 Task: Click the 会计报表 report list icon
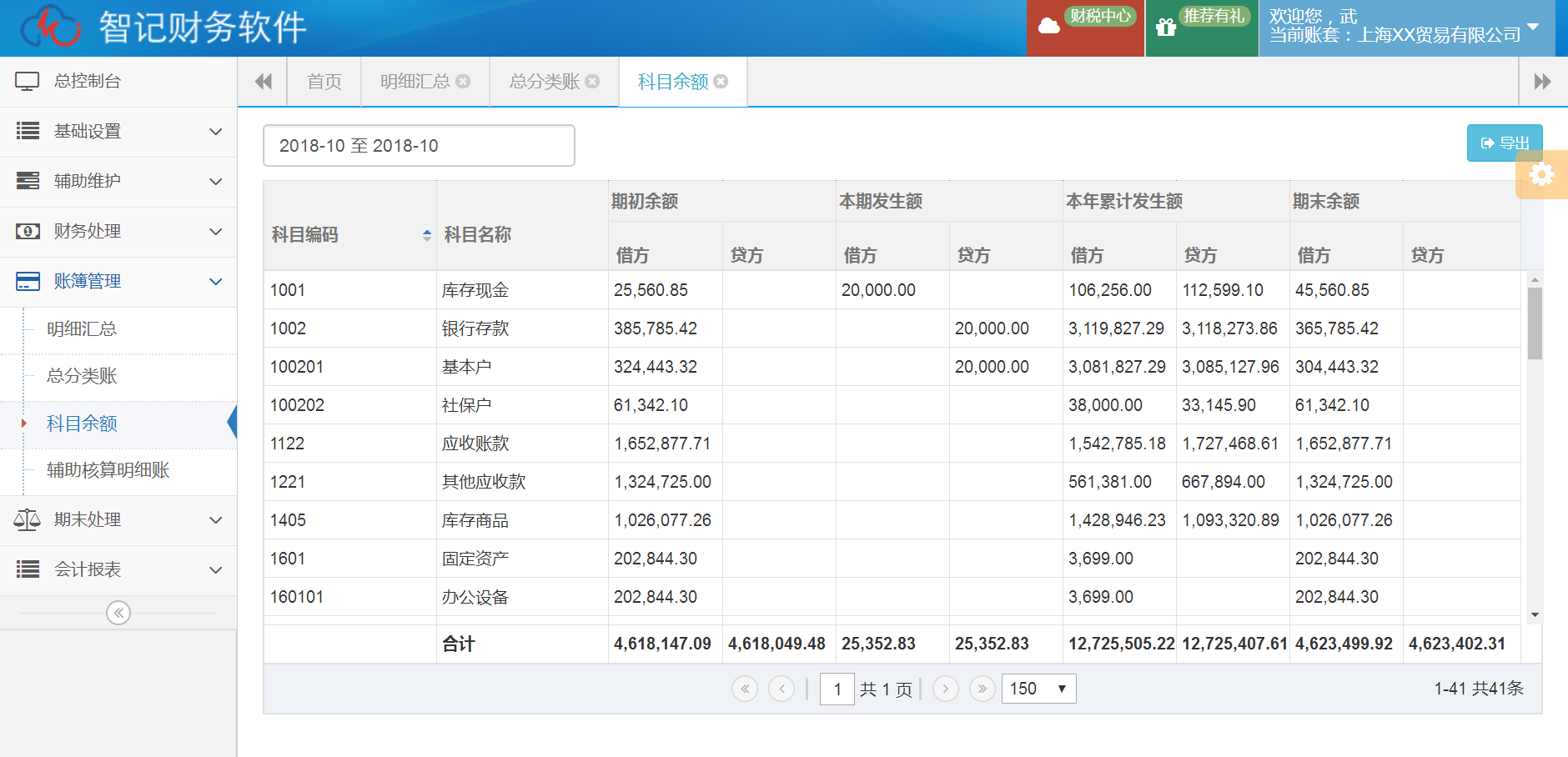tap(26, 569)
